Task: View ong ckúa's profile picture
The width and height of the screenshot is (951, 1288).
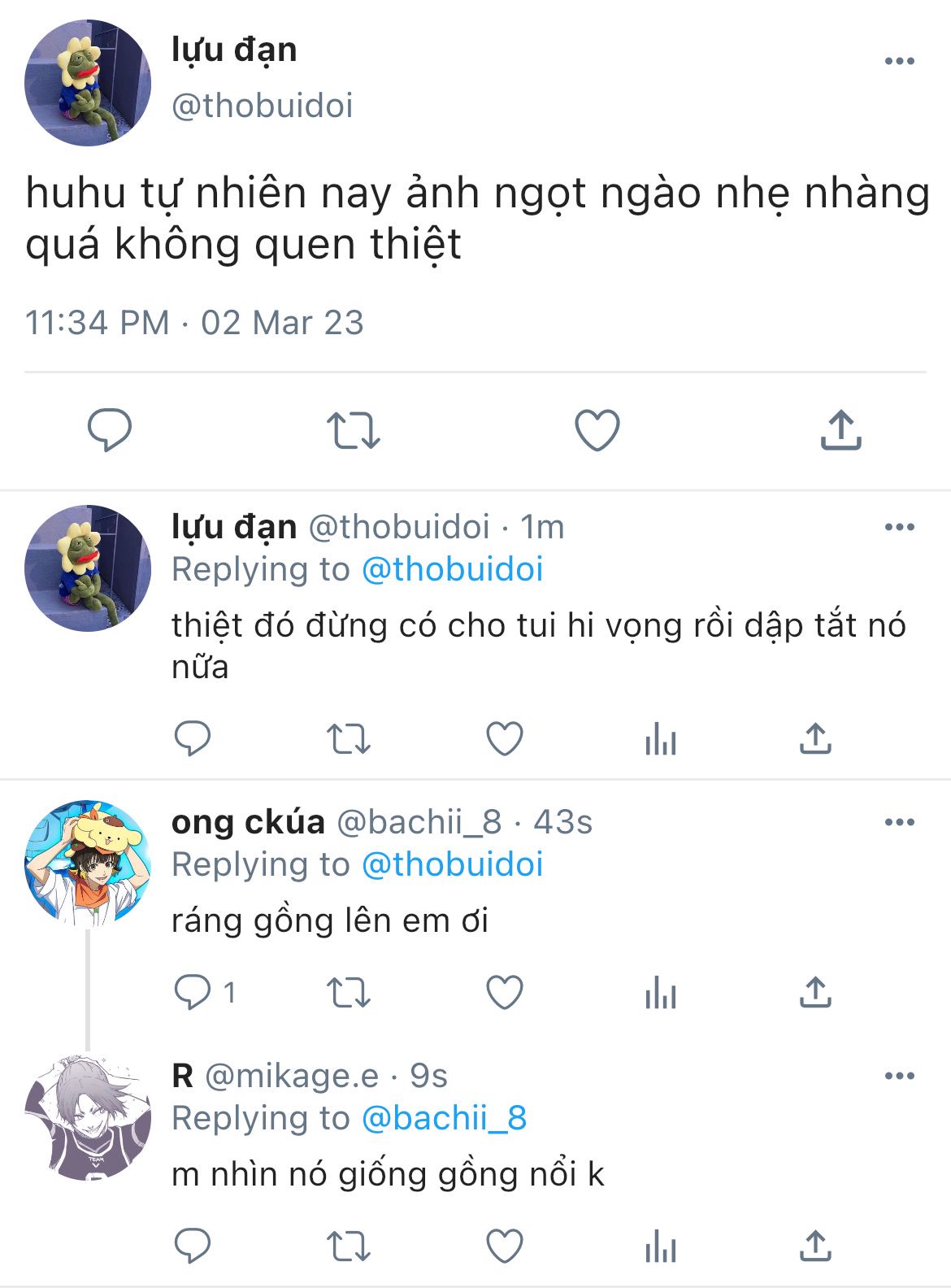Action: pyautogui.click(x=88, y=863)
